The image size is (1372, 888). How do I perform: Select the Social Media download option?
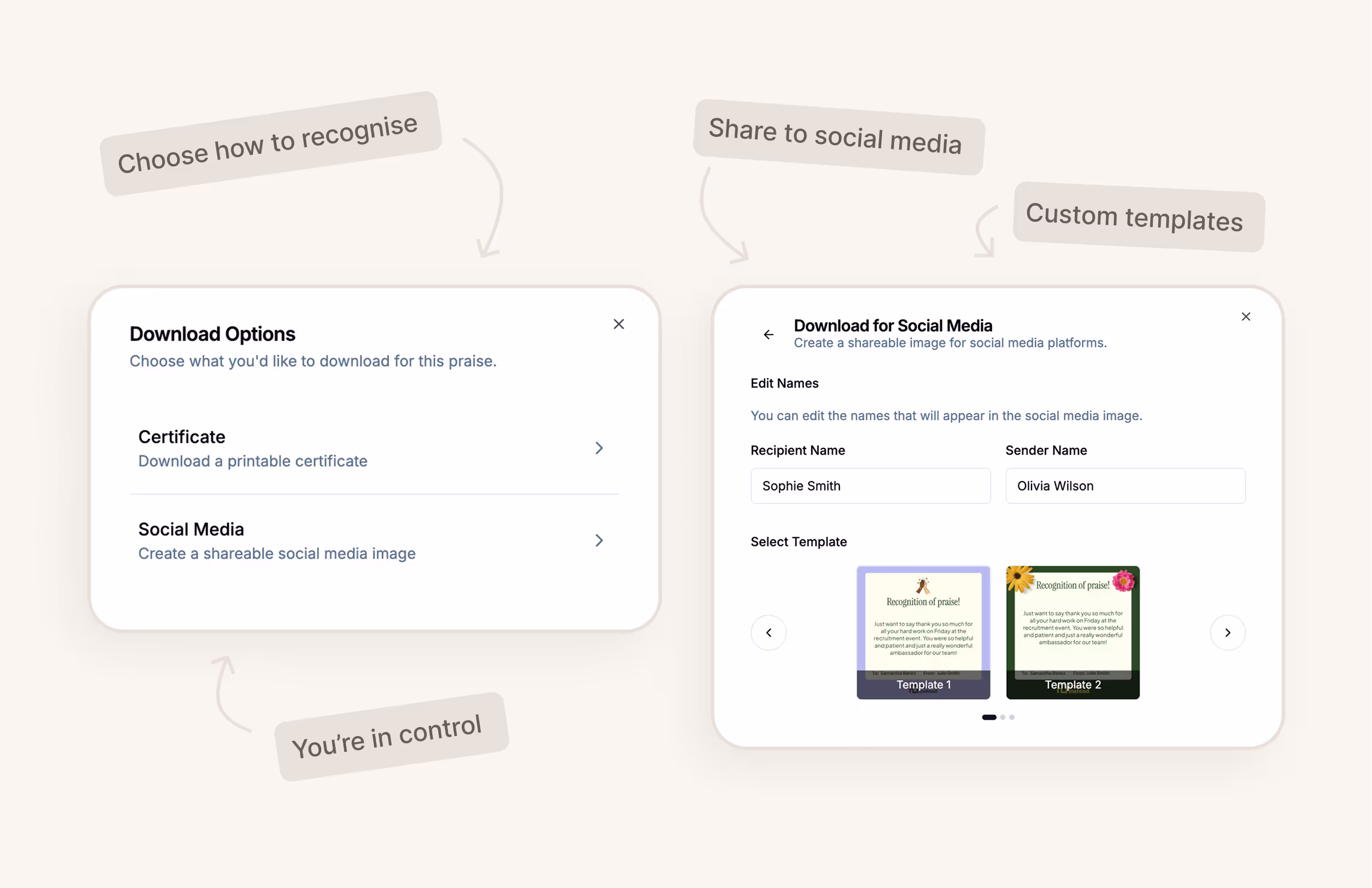374,540
